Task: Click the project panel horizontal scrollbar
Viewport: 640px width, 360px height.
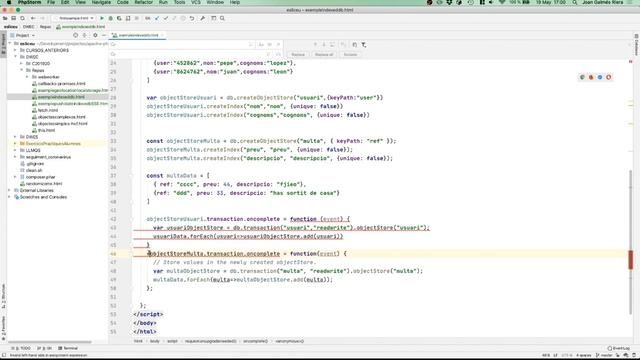Action: coord(50,342)
